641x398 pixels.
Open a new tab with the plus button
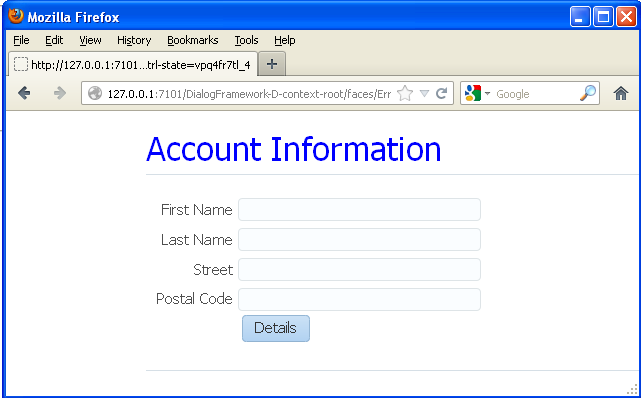[272, 64]
